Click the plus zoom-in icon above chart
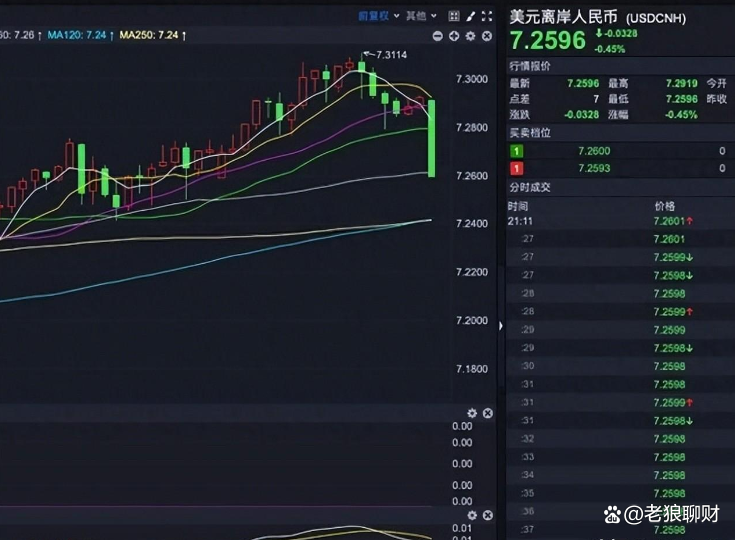This screenshot has height=540, width=735. pos(454,36)
